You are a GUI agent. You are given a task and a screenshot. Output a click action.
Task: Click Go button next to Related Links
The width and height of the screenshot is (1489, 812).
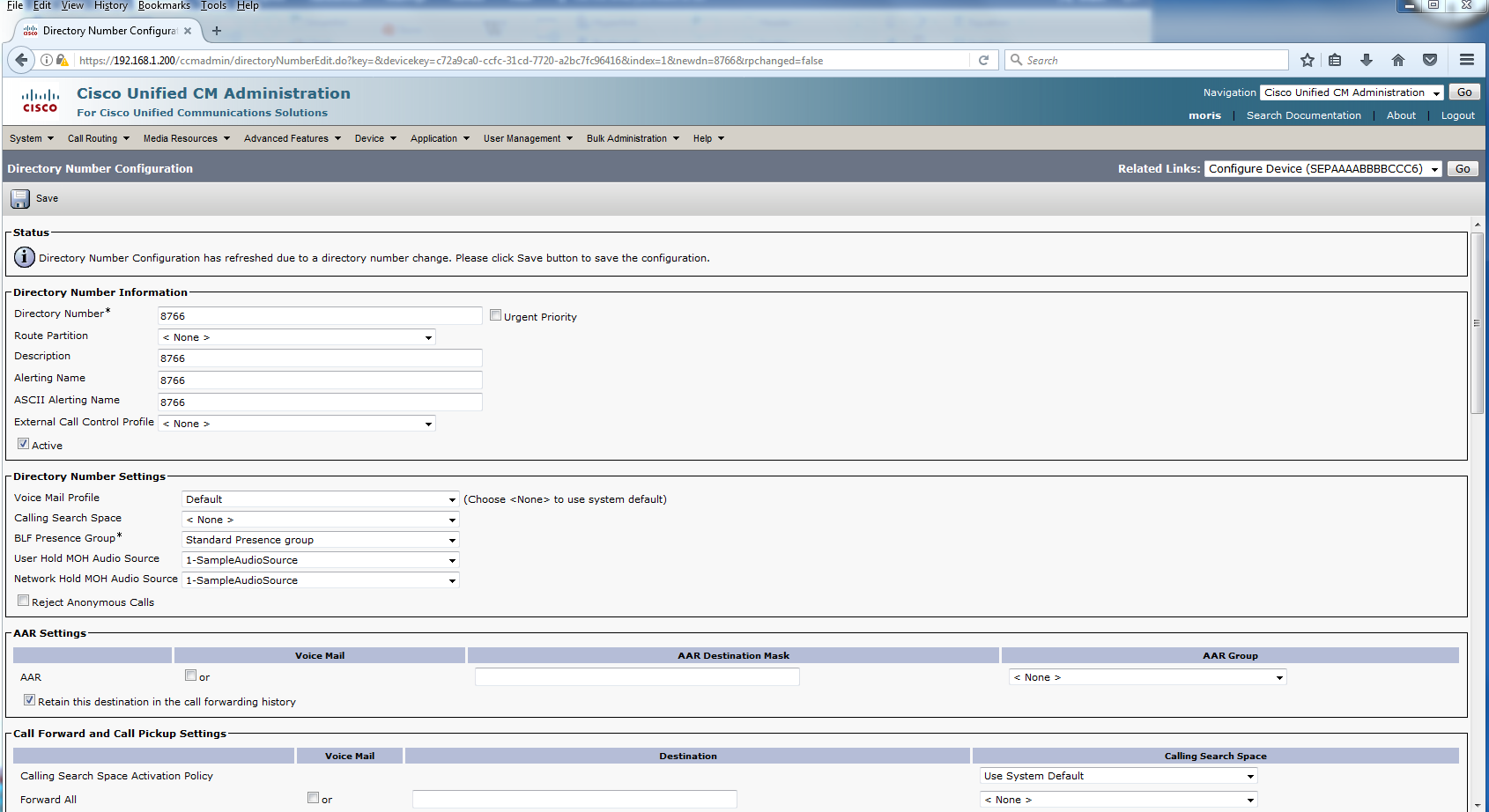click(1463, 169)
